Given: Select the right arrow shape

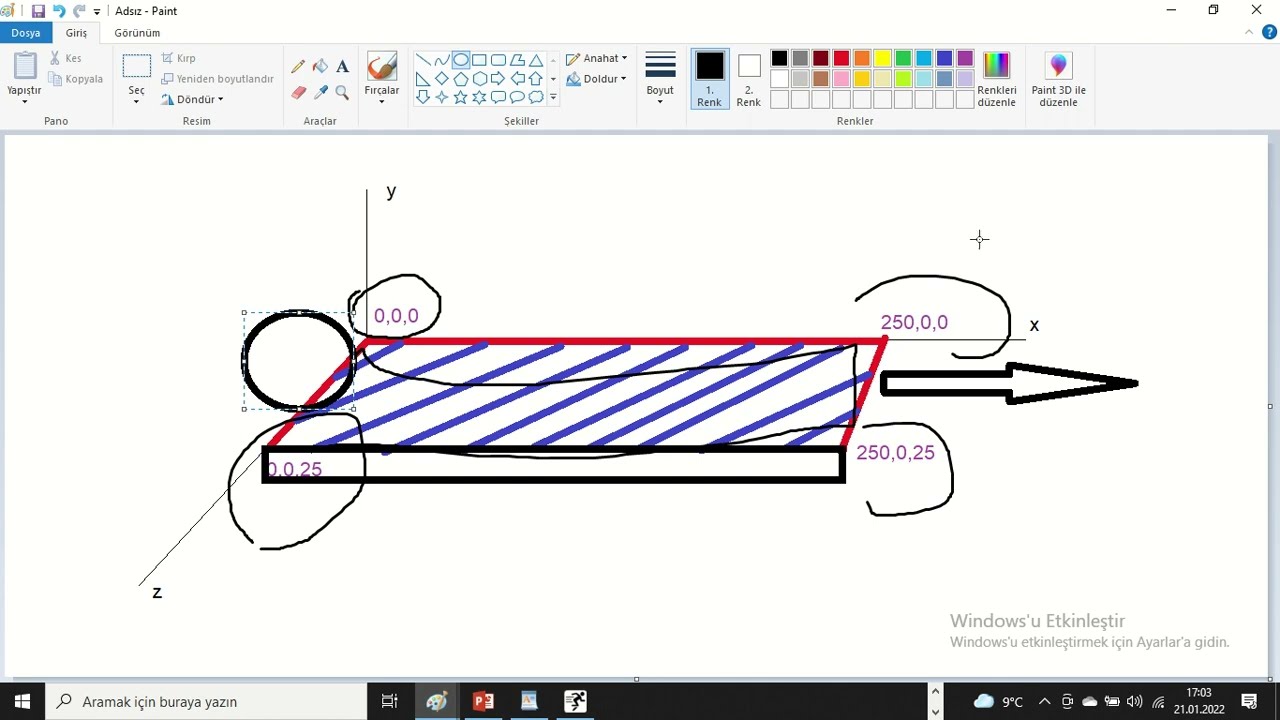Looking at the screenshot, I should [498, 79].
